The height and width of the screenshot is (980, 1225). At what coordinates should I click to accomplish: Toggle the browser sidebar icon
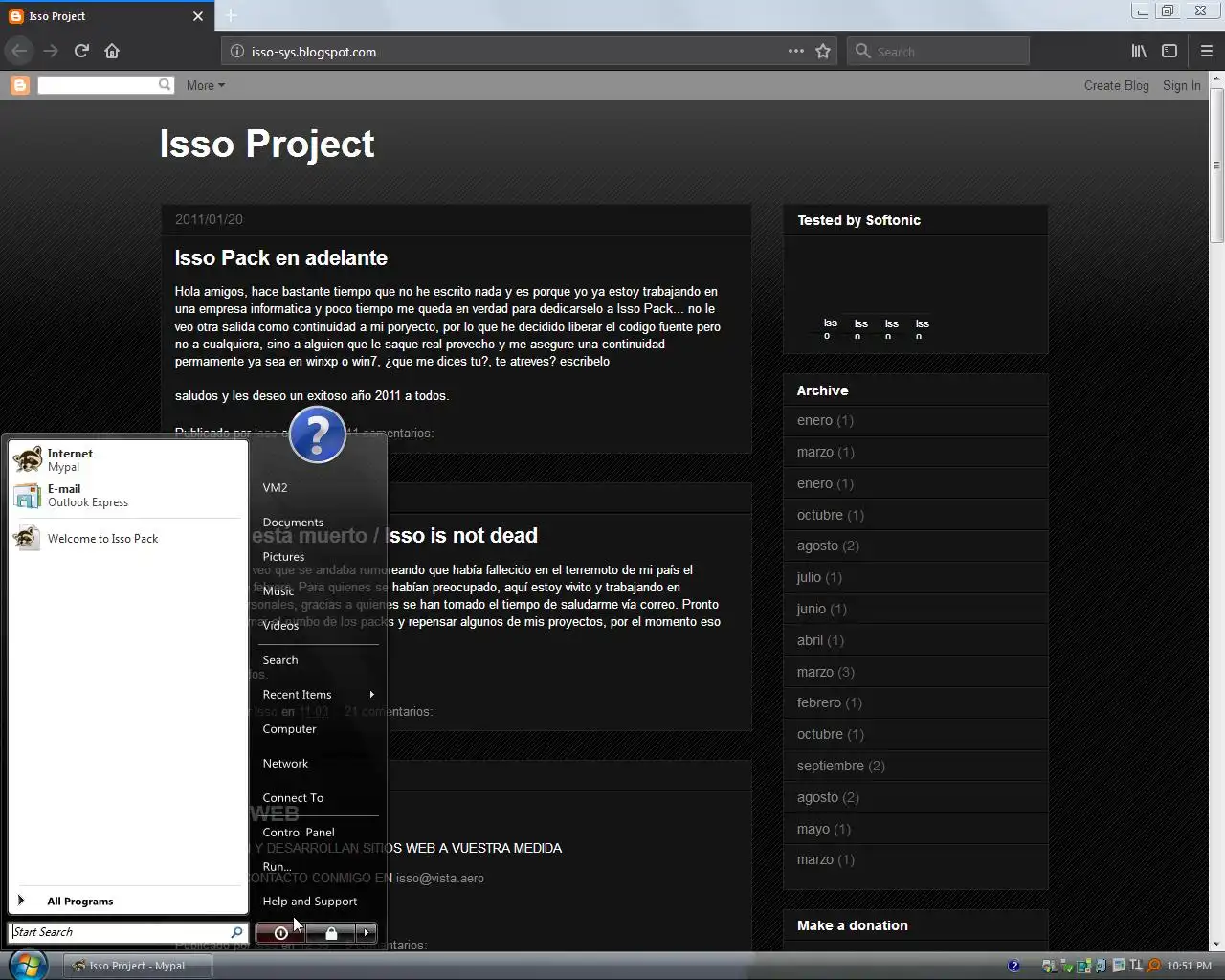1169,51
